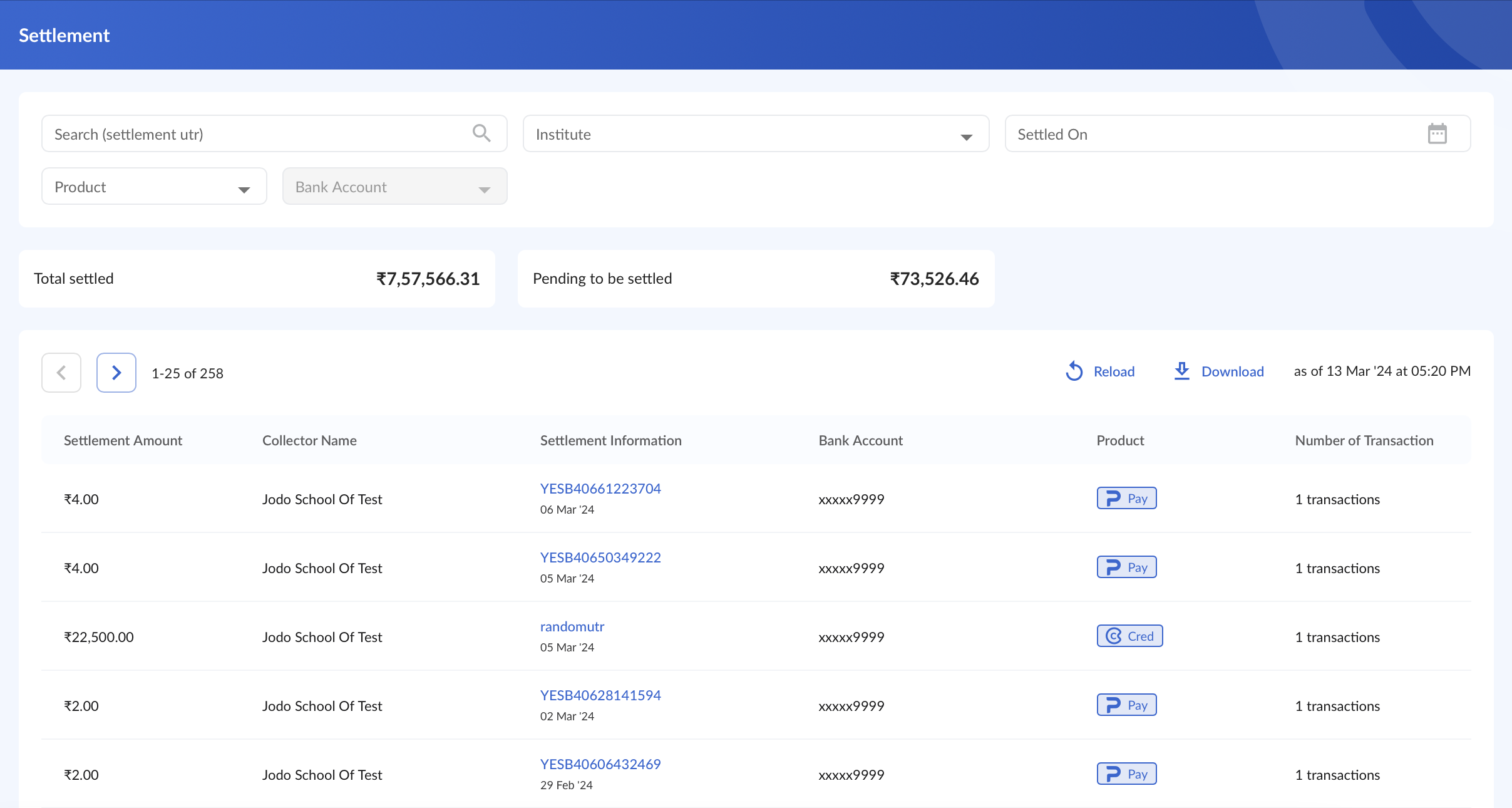Click Number of Transaction column header
Screen dimensions: 1512x808
click(1364, 440)
